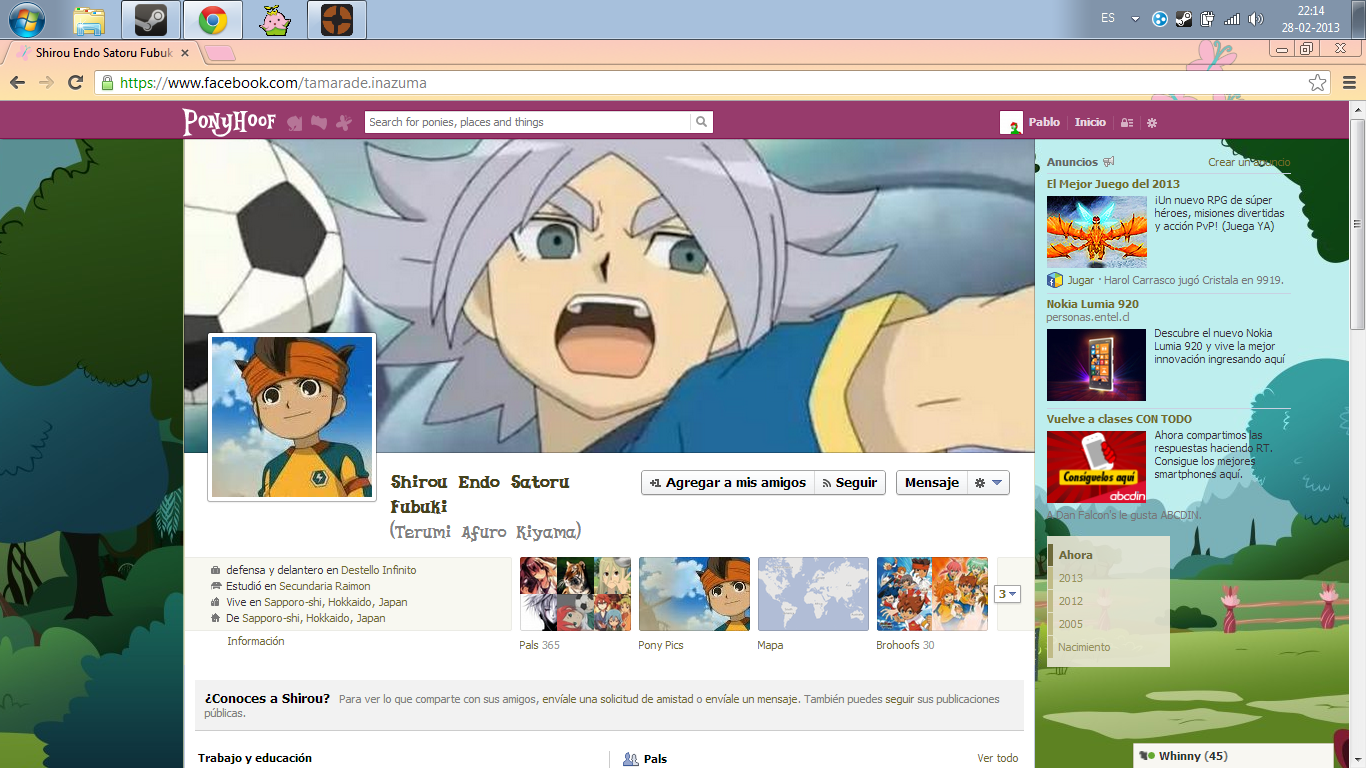Click the El Mejor Juego del 2013 ad image
This screenshot has width=1366, height=768.
[x=1097, y=231]
